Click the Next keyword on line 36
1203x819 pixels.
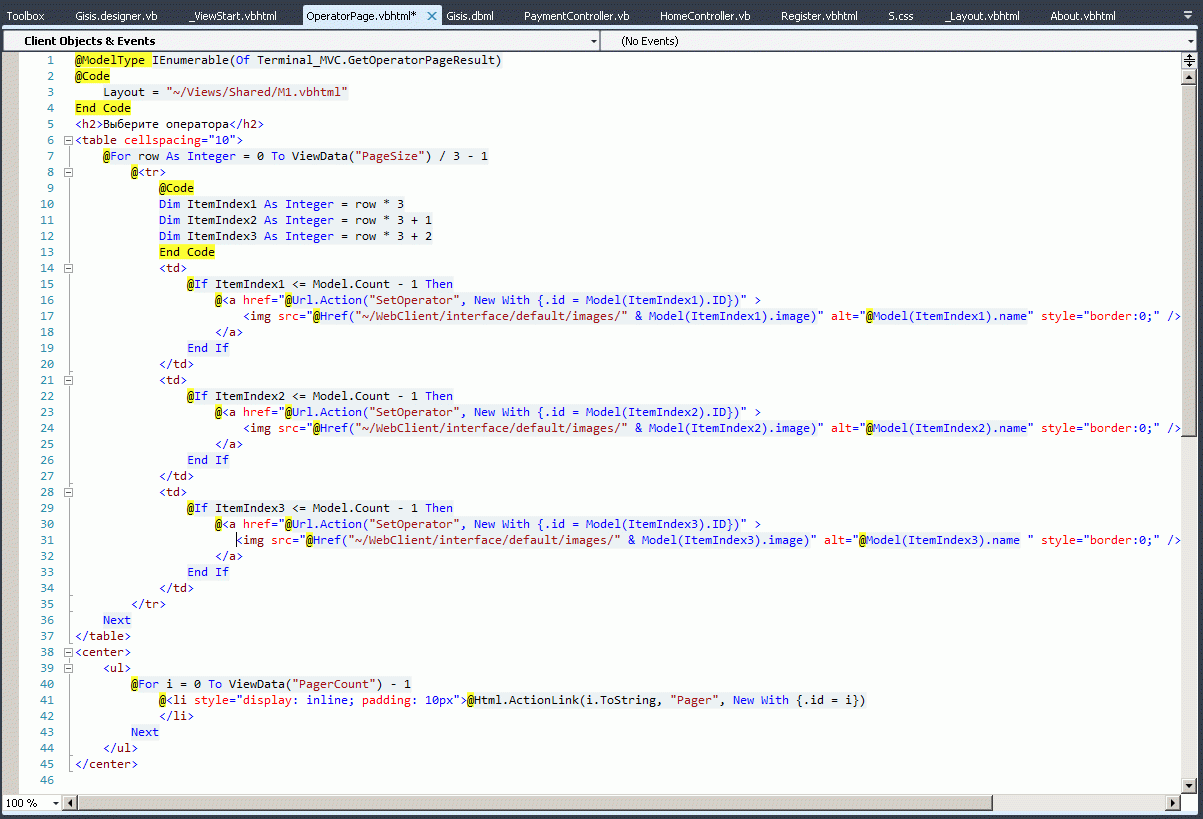[x=117, y=620]
